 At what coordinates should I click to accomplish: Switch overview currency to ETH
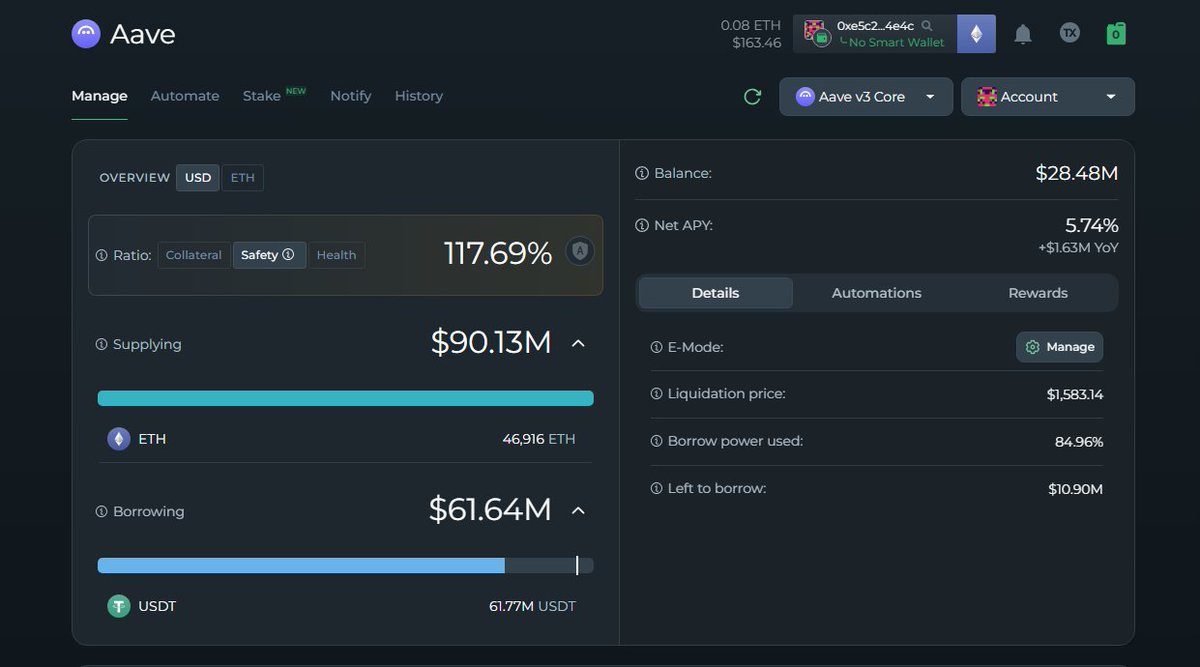[242, 177]
